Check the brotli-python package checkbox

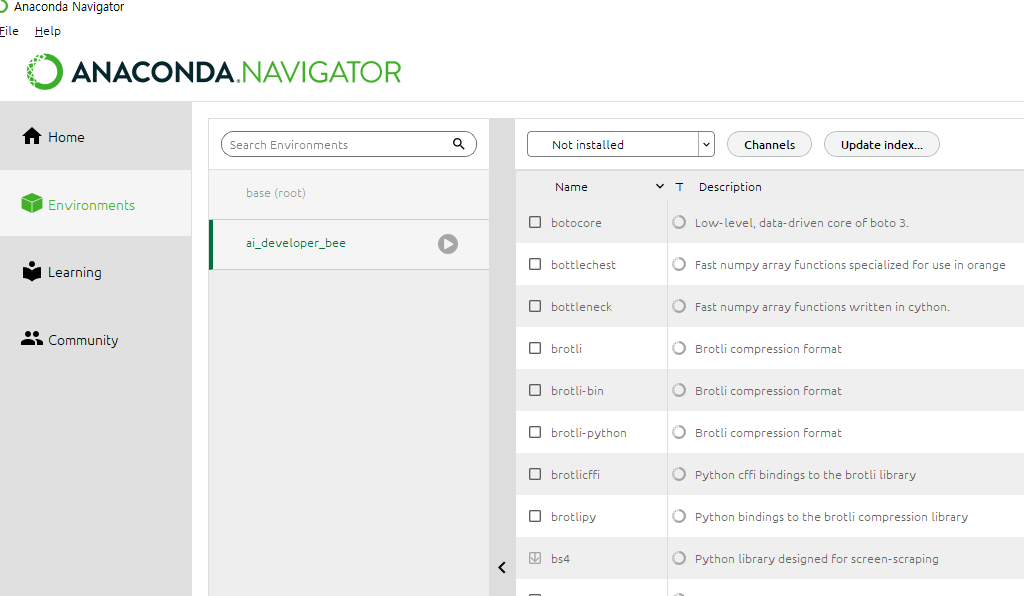[535, 432]
